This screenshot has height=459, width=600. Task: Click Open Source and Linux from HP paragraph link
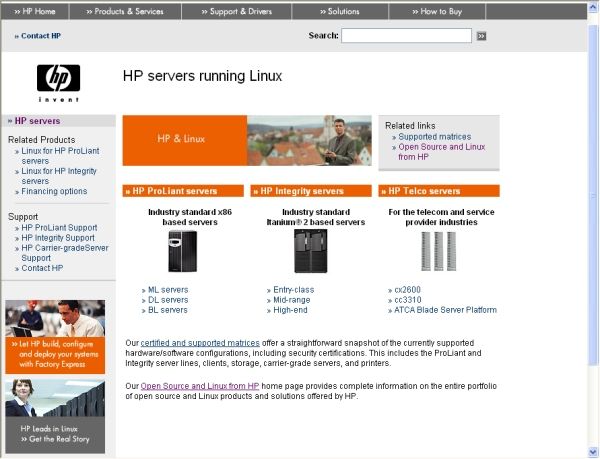pos(200,386)
